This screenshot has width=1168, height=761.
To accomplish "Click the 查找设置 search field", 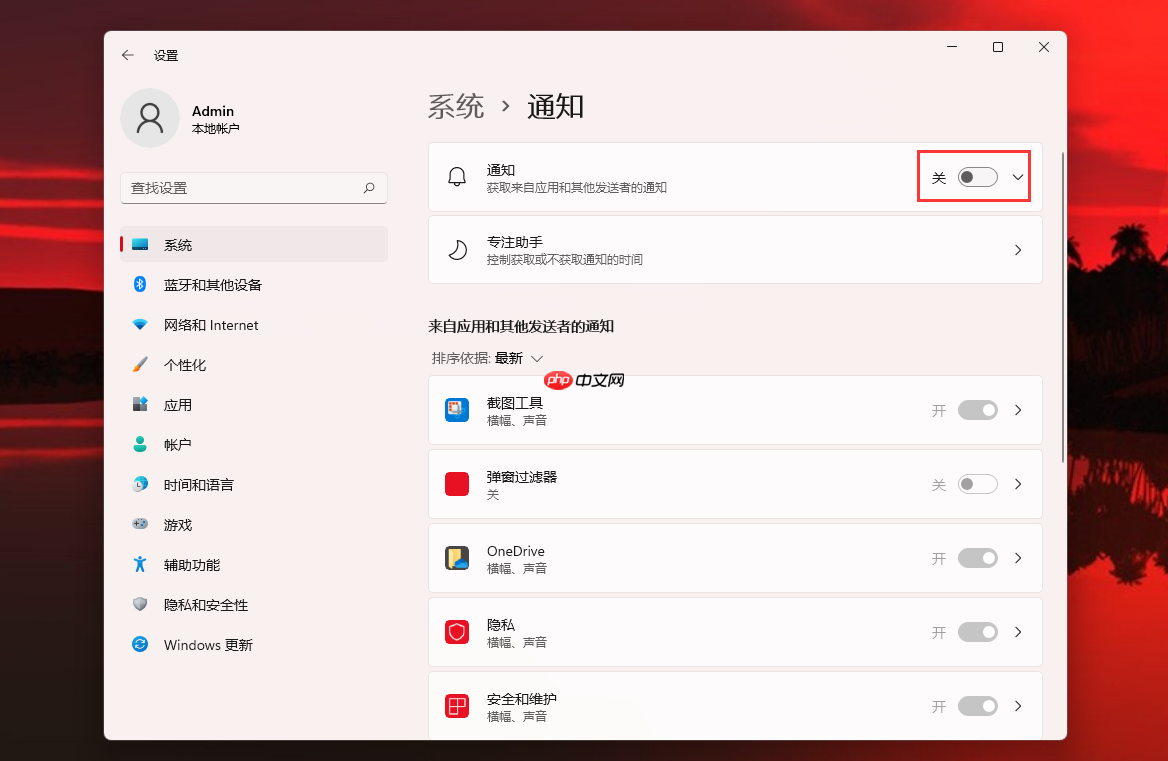I will click(253, 187).
